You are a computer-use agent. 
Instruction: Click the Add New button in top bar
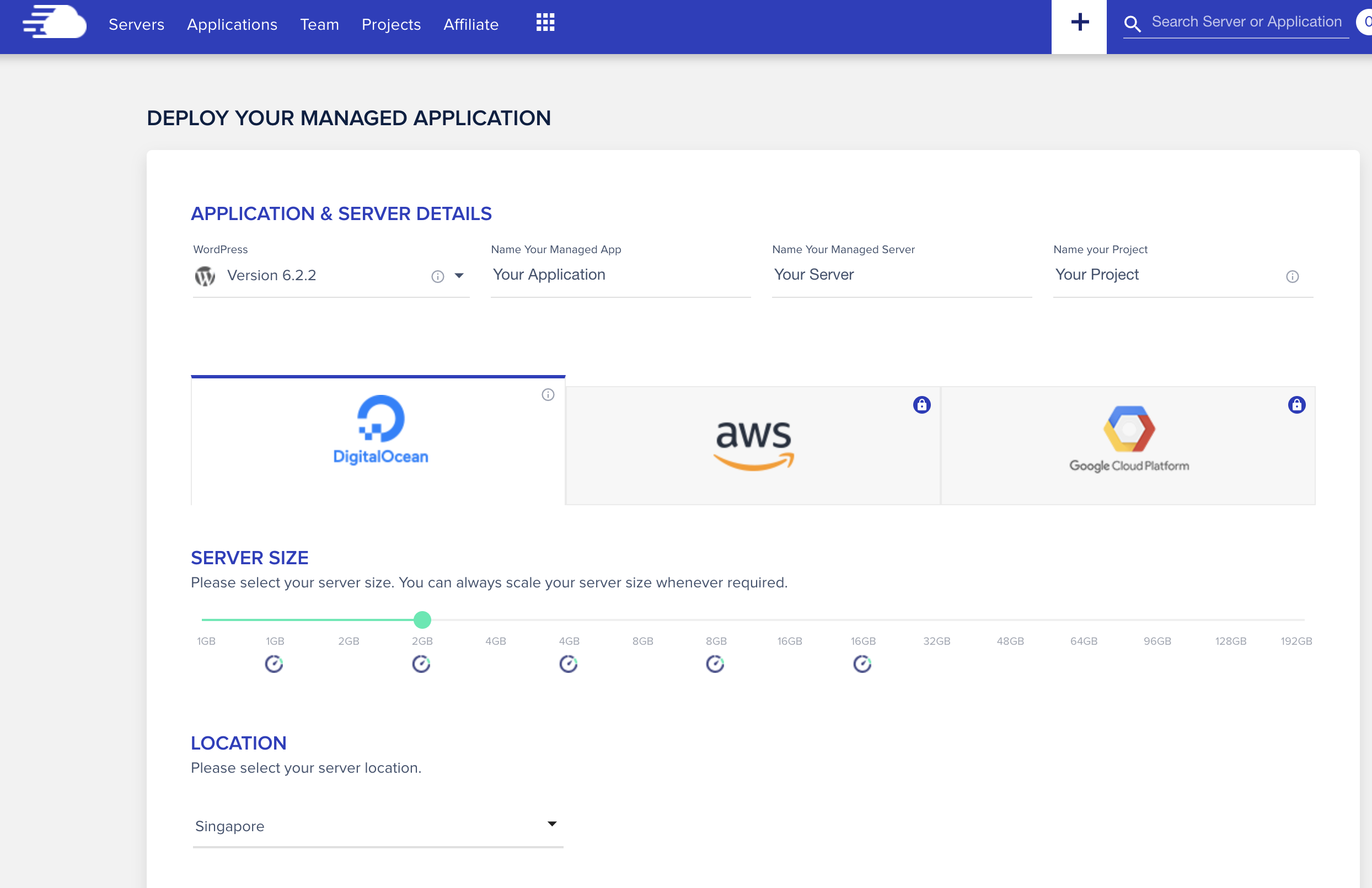click(x=1080, y=22)
